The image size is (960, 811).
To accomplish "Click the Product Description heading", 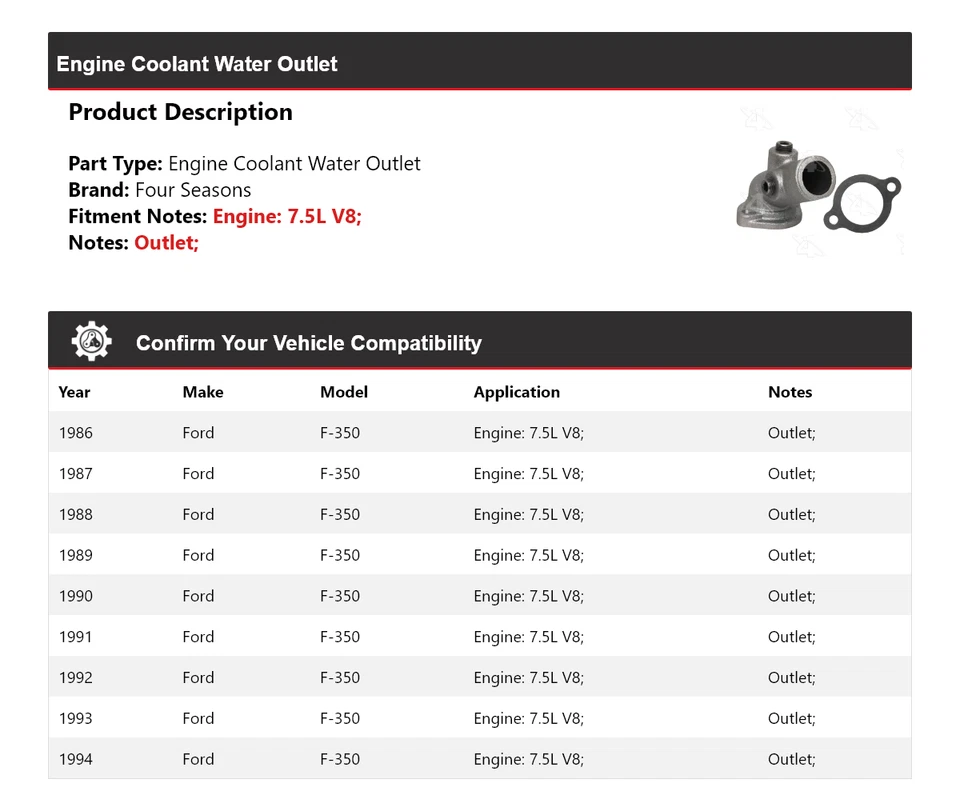I will [180, 112].
